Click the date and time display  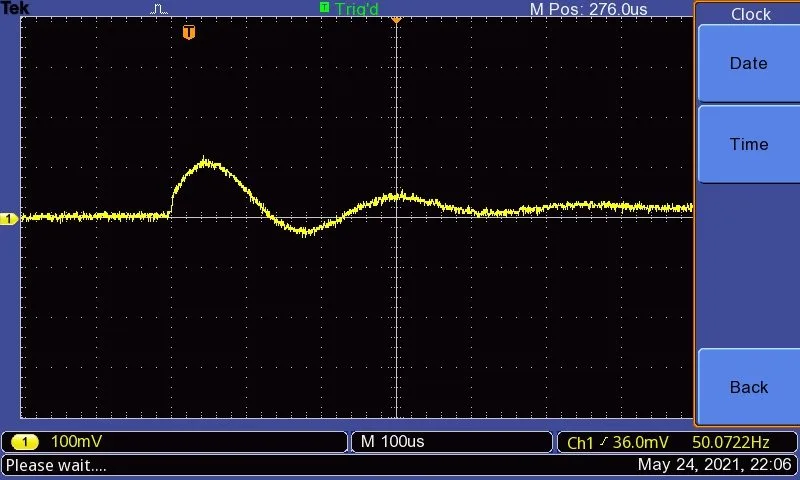click(x=715, y=465)
